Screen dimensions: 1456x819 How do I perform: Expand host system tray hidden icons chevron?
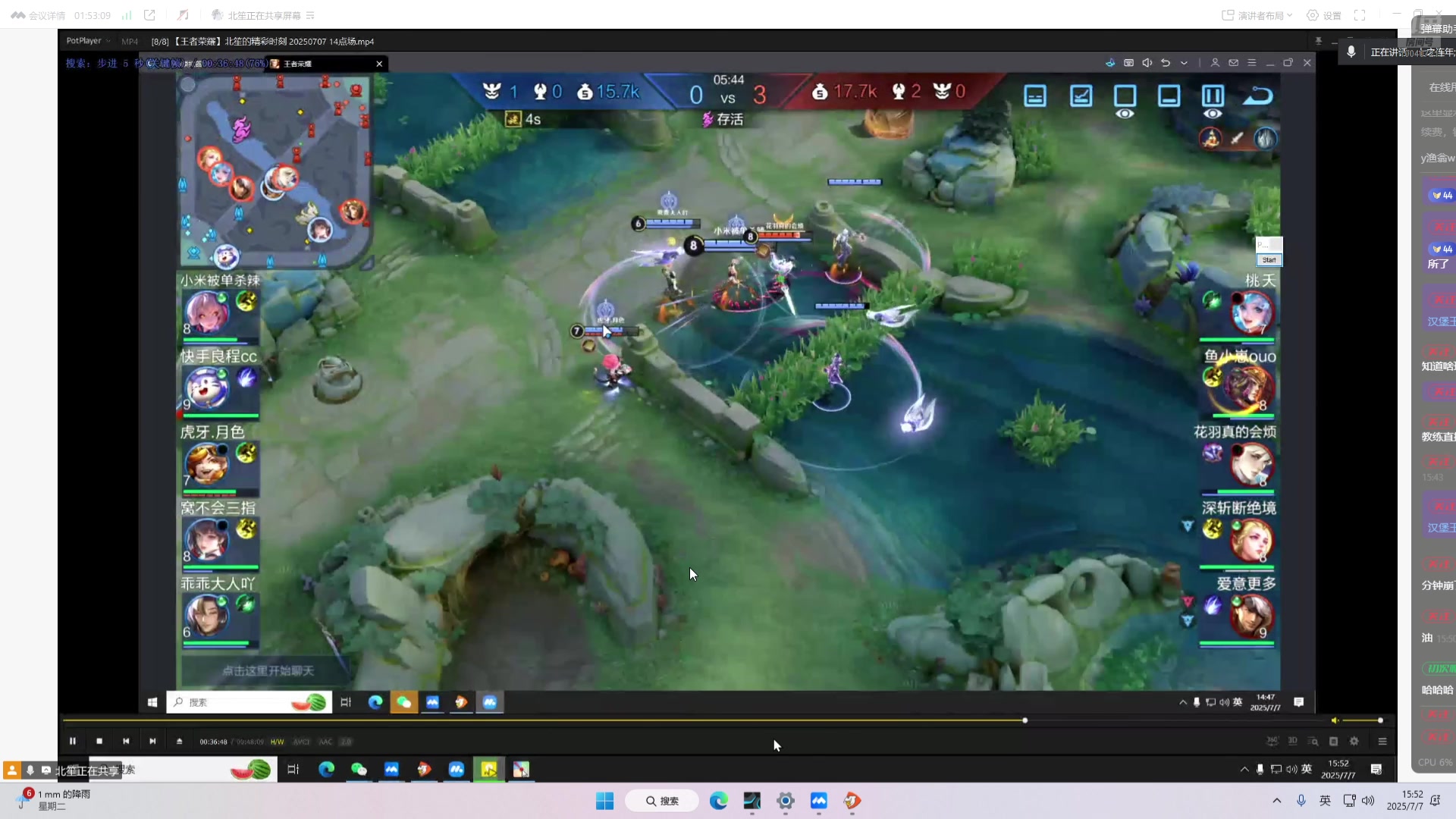(x=1277, y=801)
